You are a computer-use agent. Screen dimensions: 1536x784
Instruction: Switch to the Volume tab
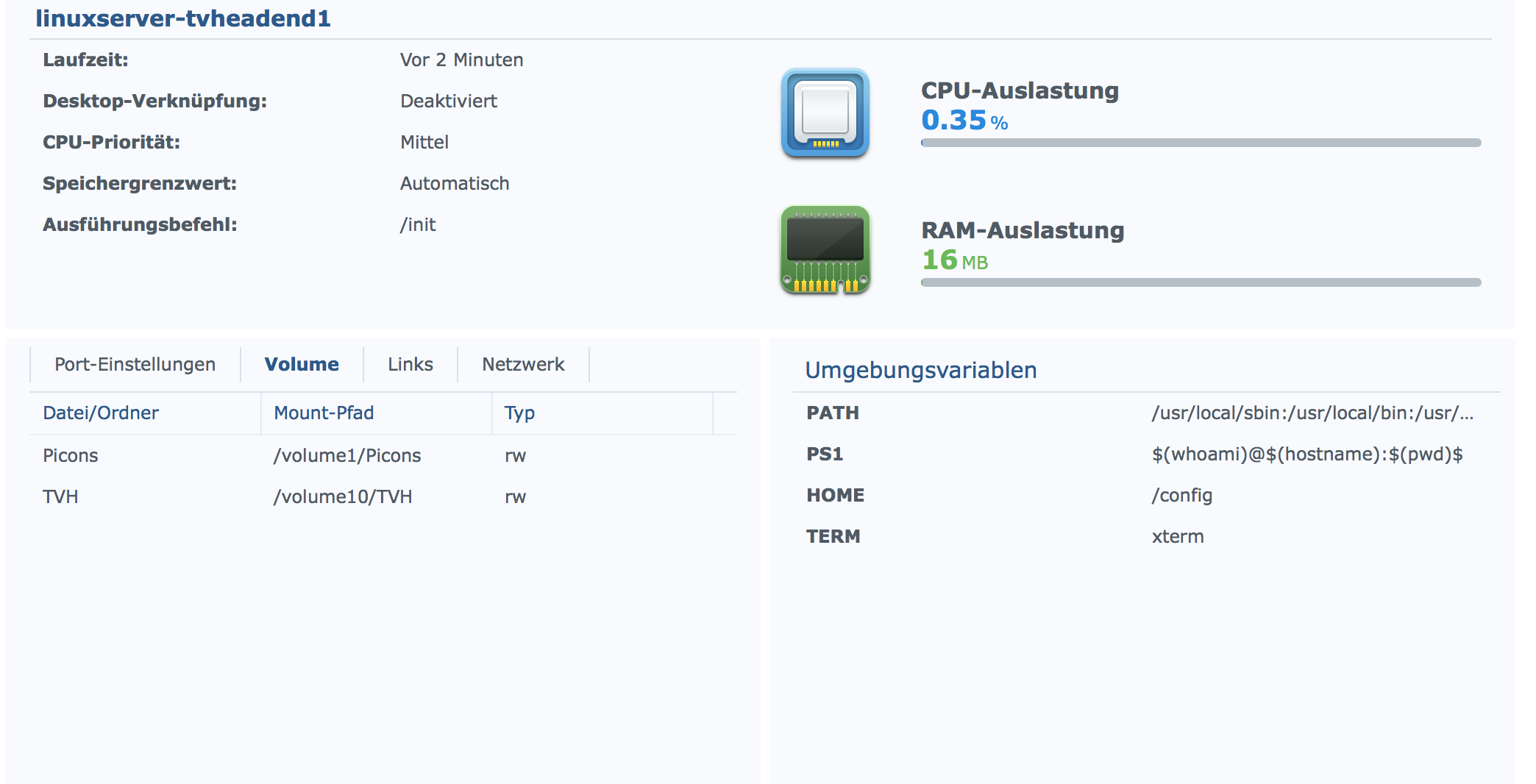tap(302, 365)
